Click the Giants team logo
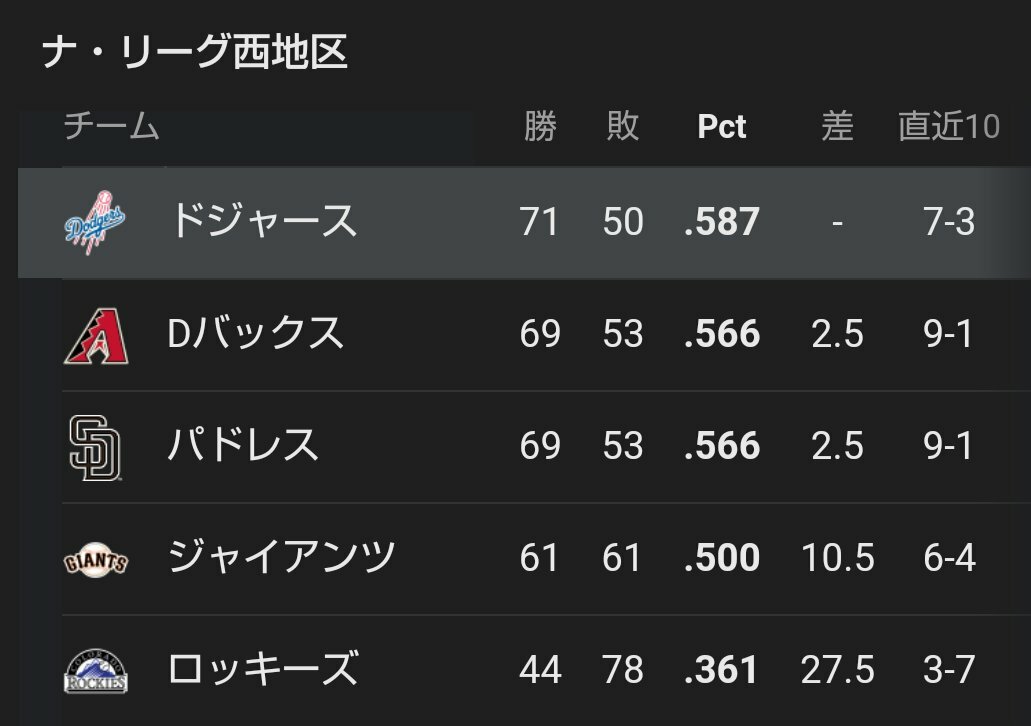 click(x=96, y=560)
